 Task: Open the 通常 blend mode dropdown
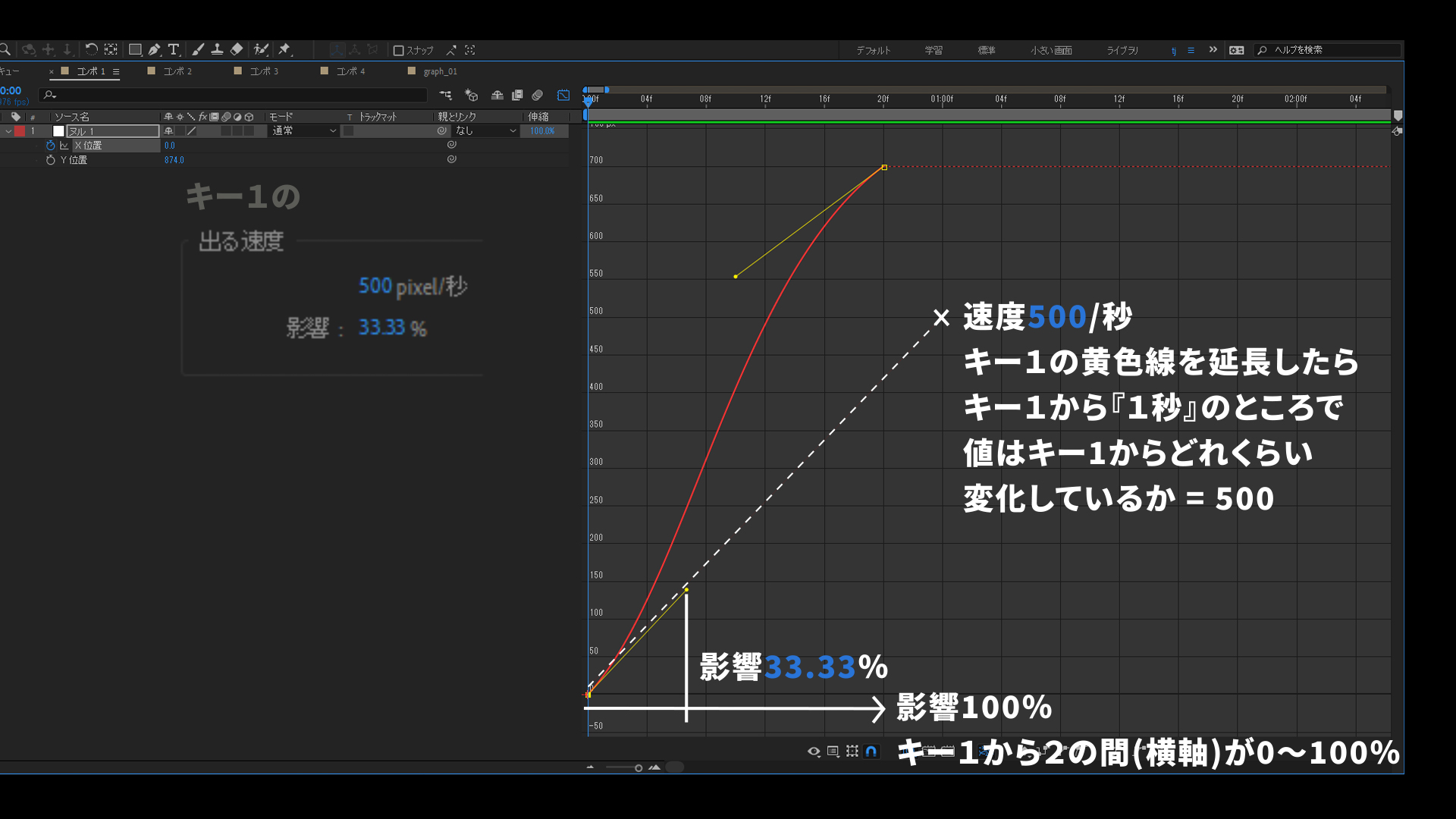click(x=304, y=131)
